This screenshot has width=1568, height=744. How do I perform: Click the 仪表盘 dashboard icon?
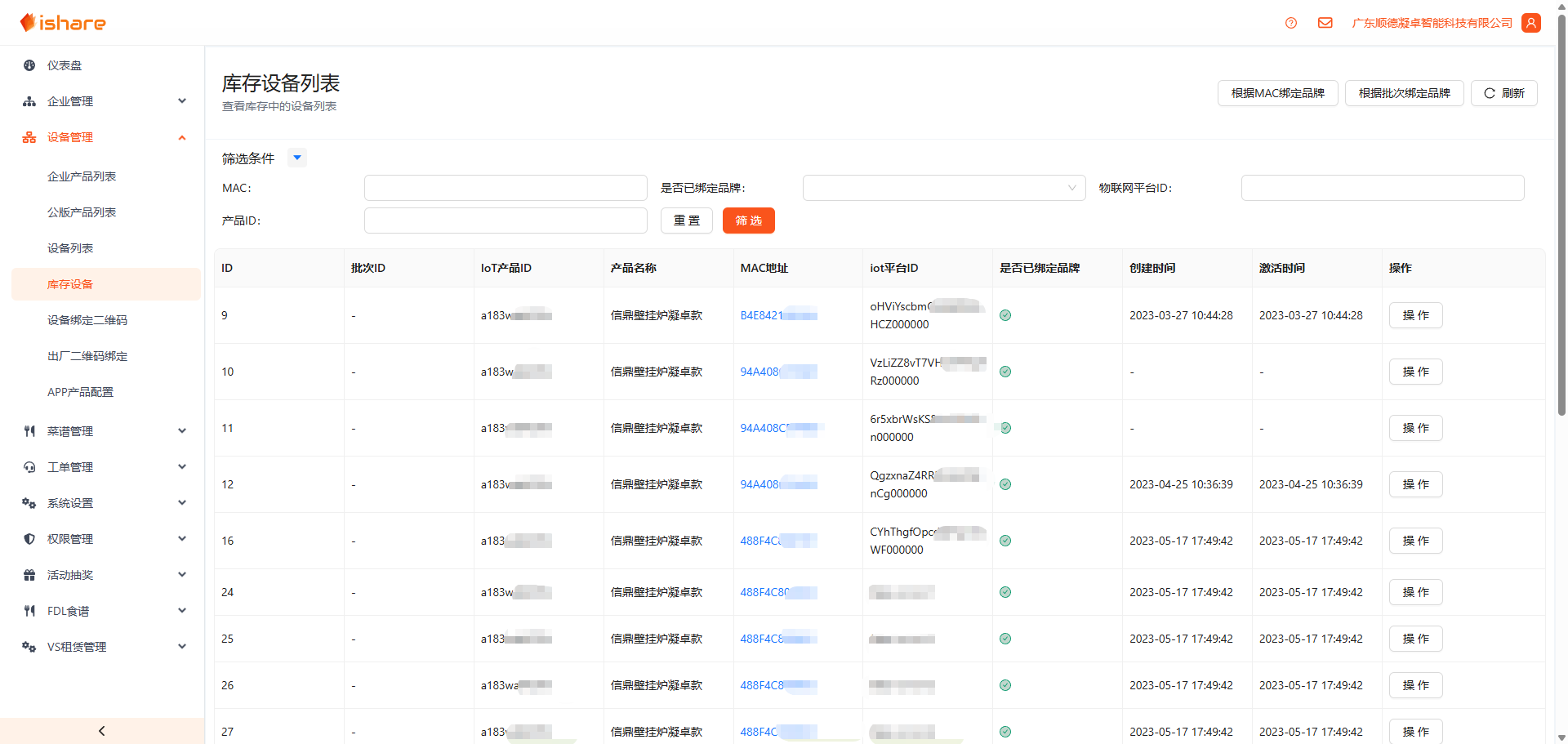29,65
